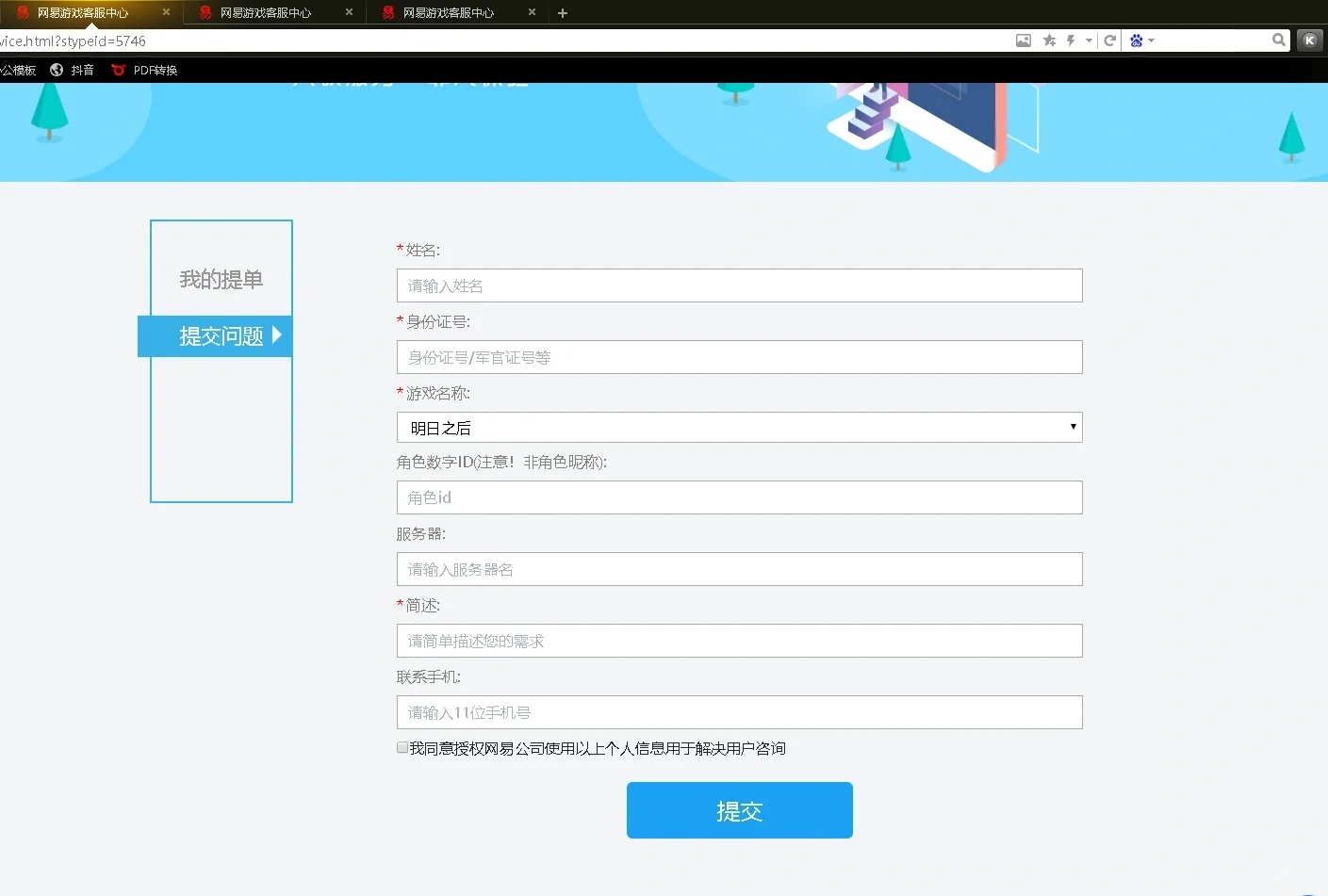
Task: Click the 身份证号 ID number field
Action: [740, 357]
